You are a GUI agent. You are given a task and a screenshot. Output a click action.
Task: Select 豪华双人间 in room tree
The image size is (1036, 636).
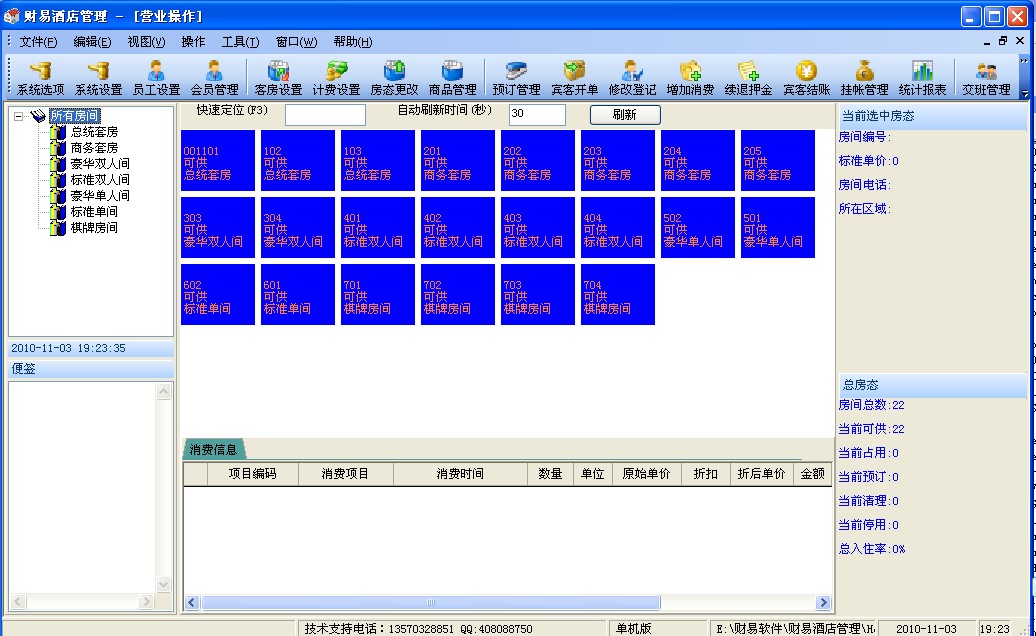pos(100,163)
